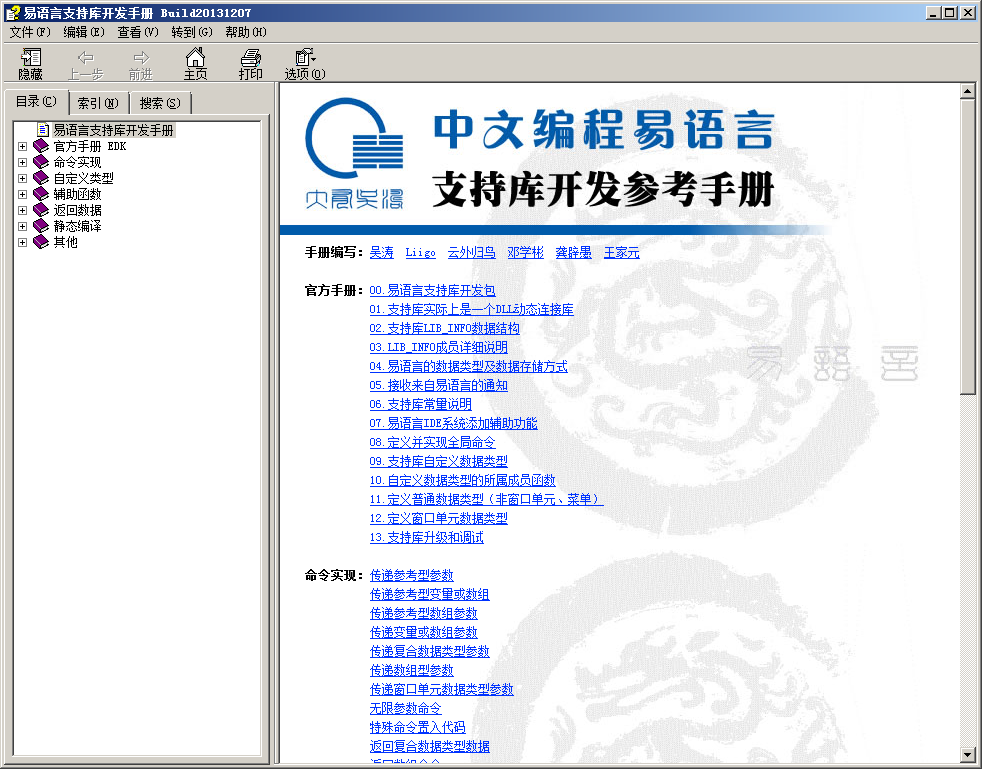This screenshot has width=982, height=769.
Task: Open author link 吴涛
Action: 381,252
